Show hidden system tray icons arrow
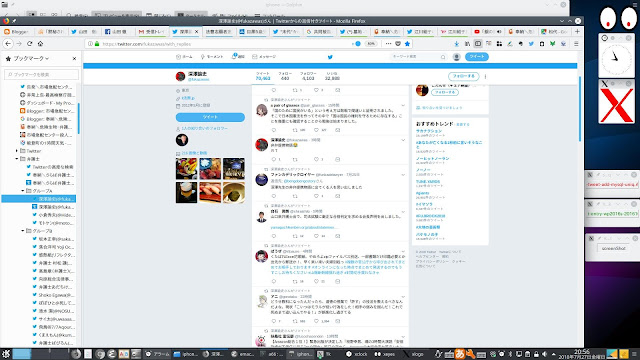 tap(553, 354)
